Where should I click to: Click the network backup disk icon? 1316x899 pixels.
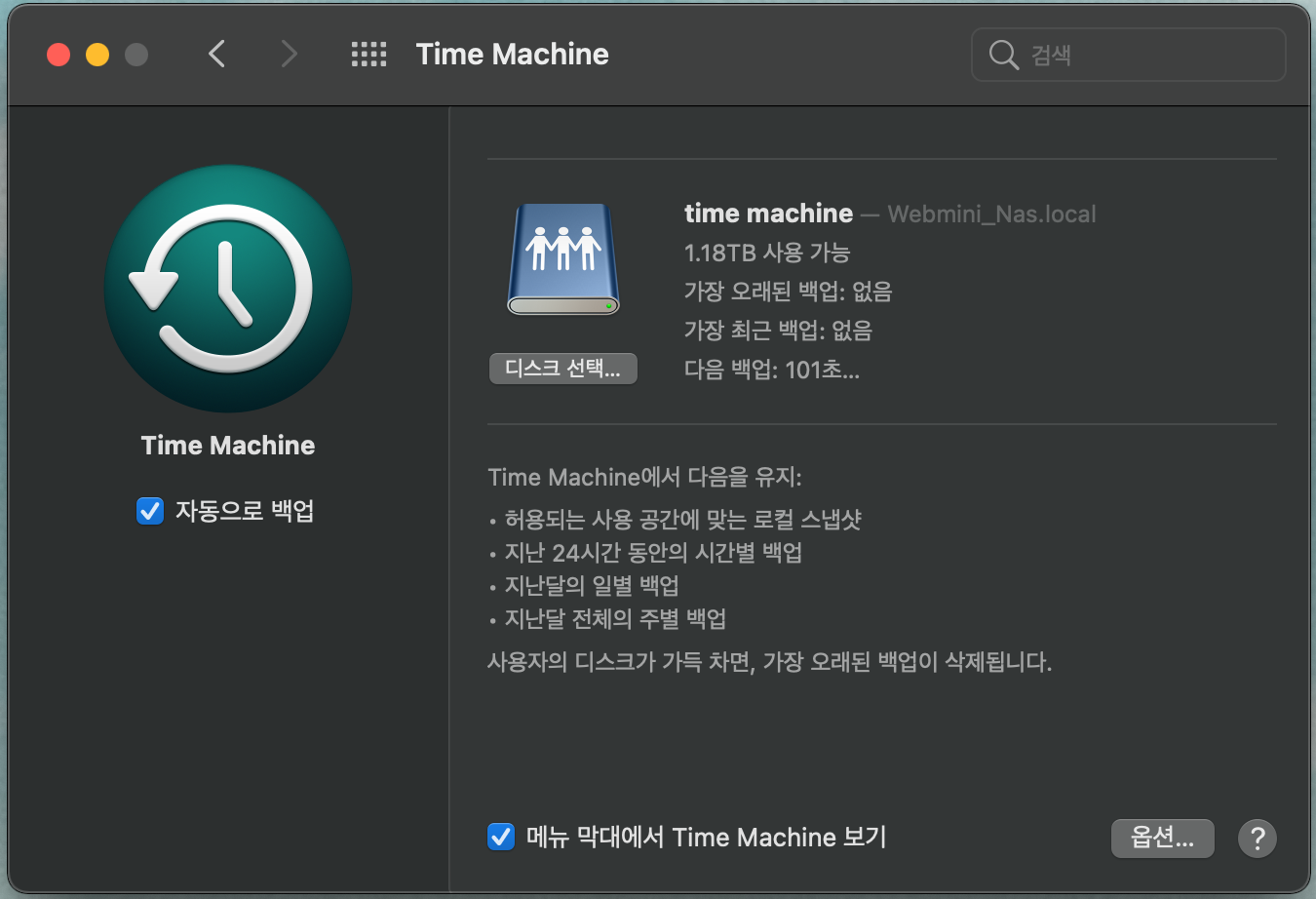[563, 259]
